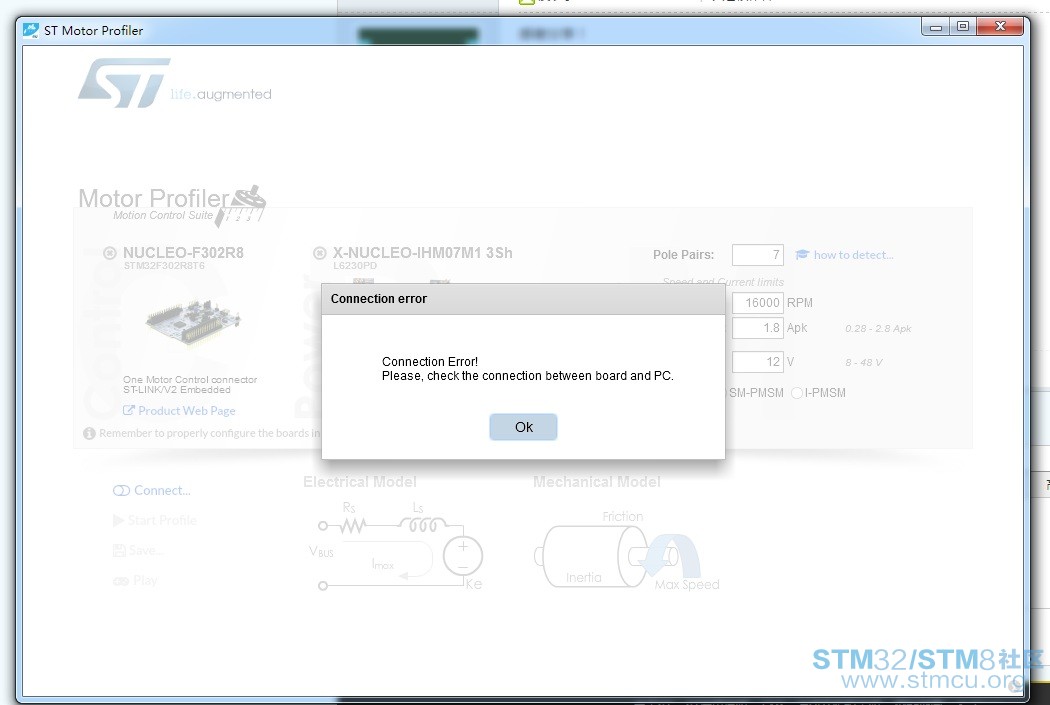Select the I-PMSM radio button
Screen dimensions: 1050x705
tap(797, 393)
